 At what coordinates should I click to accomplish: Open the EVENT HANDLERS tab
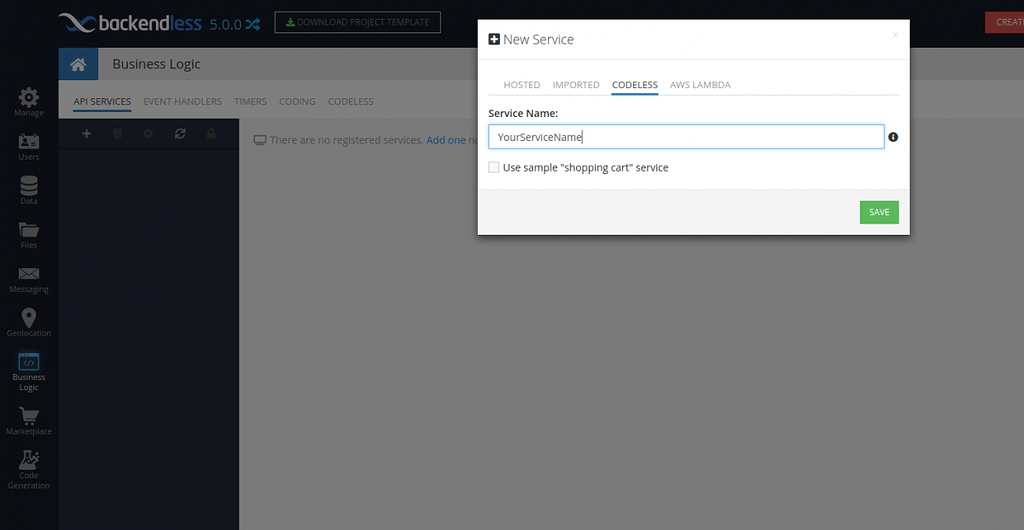pos(183,102)
